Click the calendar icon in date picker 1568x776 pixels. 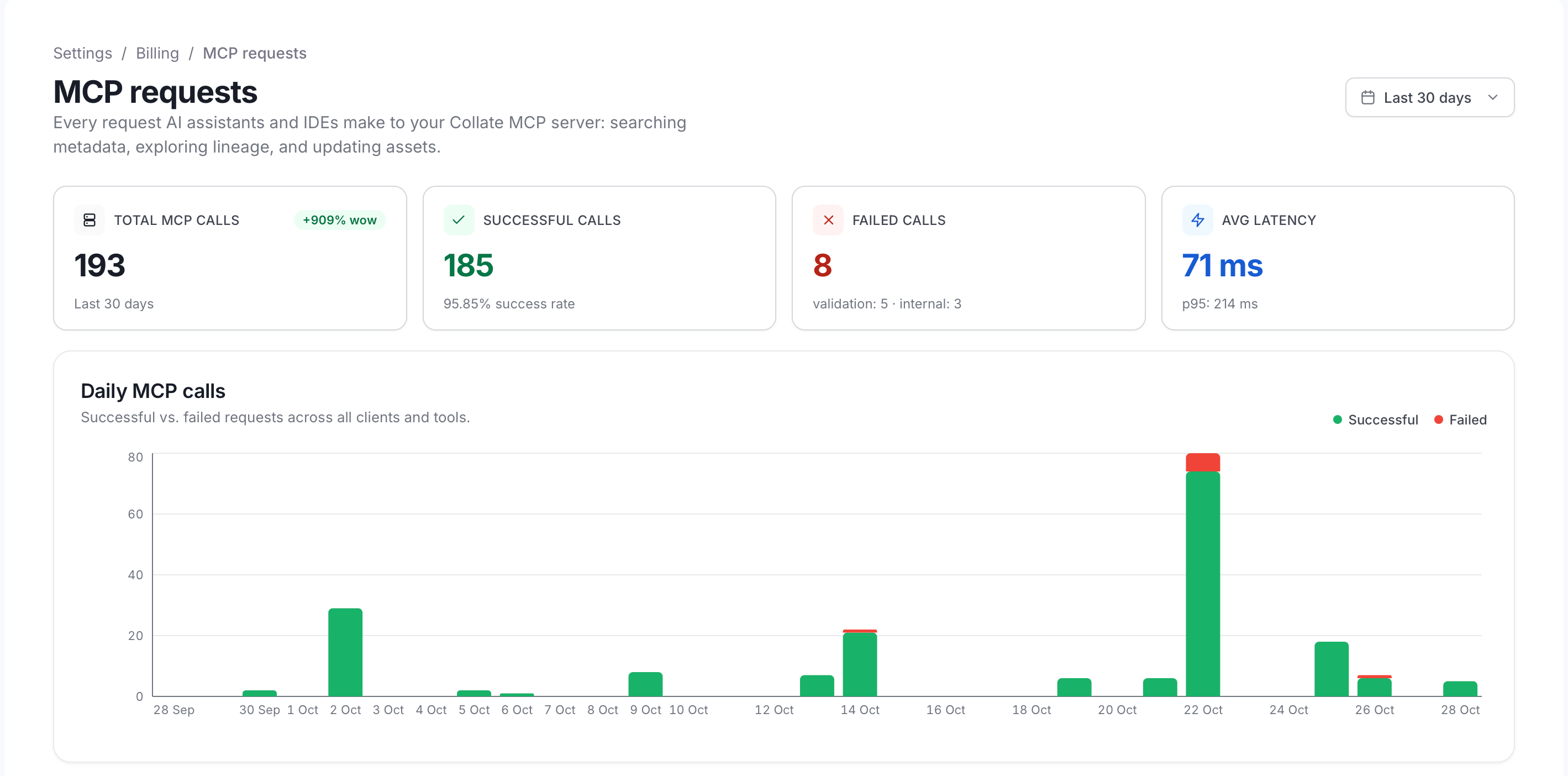[x=1368, y=97]
